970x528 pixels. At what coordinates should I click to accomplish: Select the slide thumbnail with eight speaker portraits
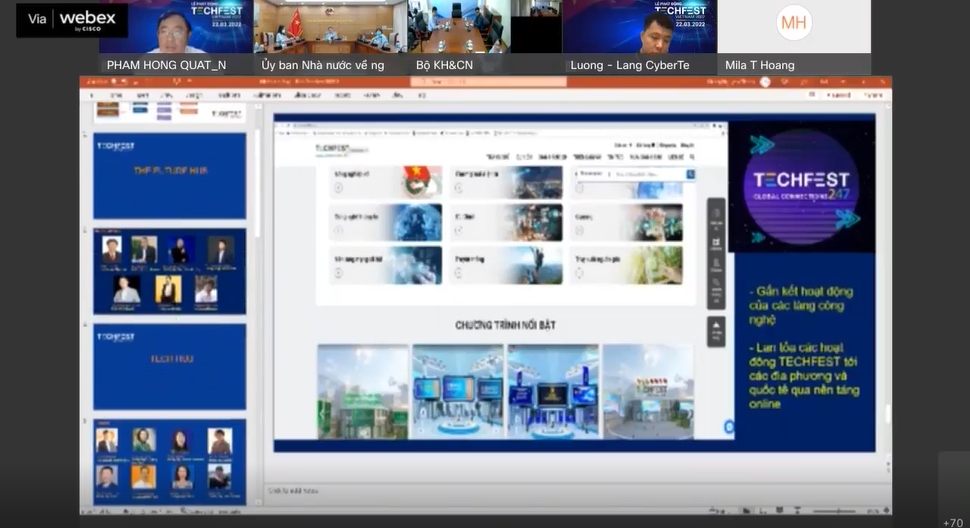point(170,461)
